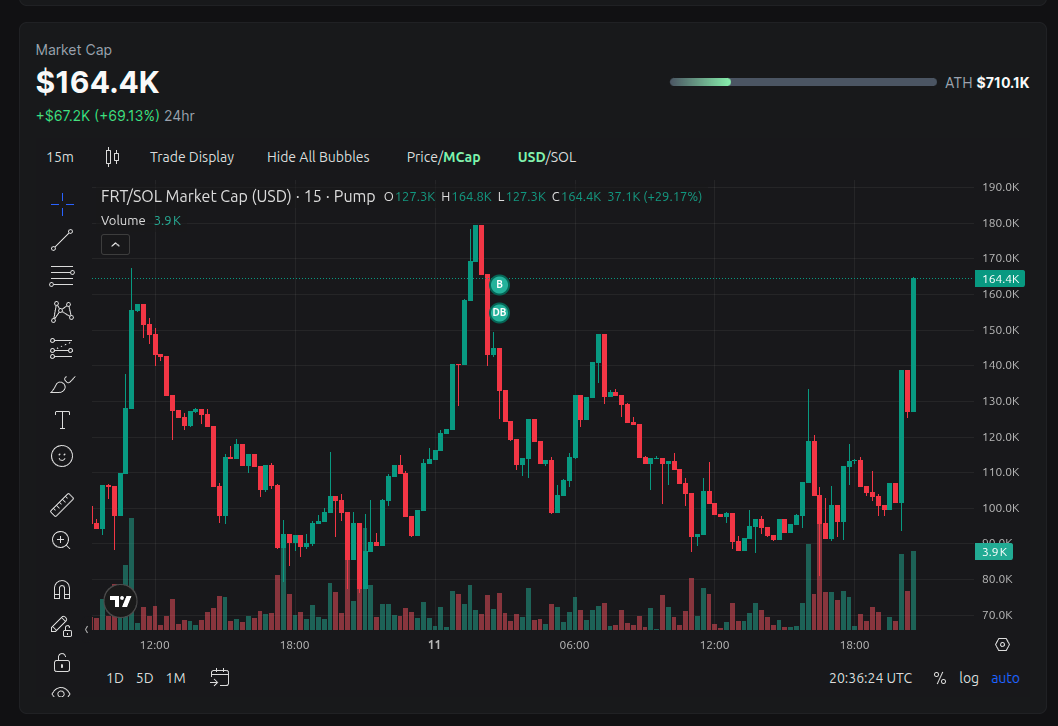Select the trend line drawing tool
This screenshot has height=726, width=1058.
61,239
